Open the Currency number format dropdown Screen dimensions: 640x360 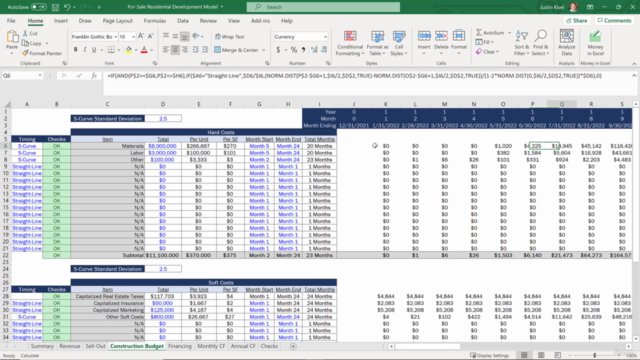pos(325,37)
